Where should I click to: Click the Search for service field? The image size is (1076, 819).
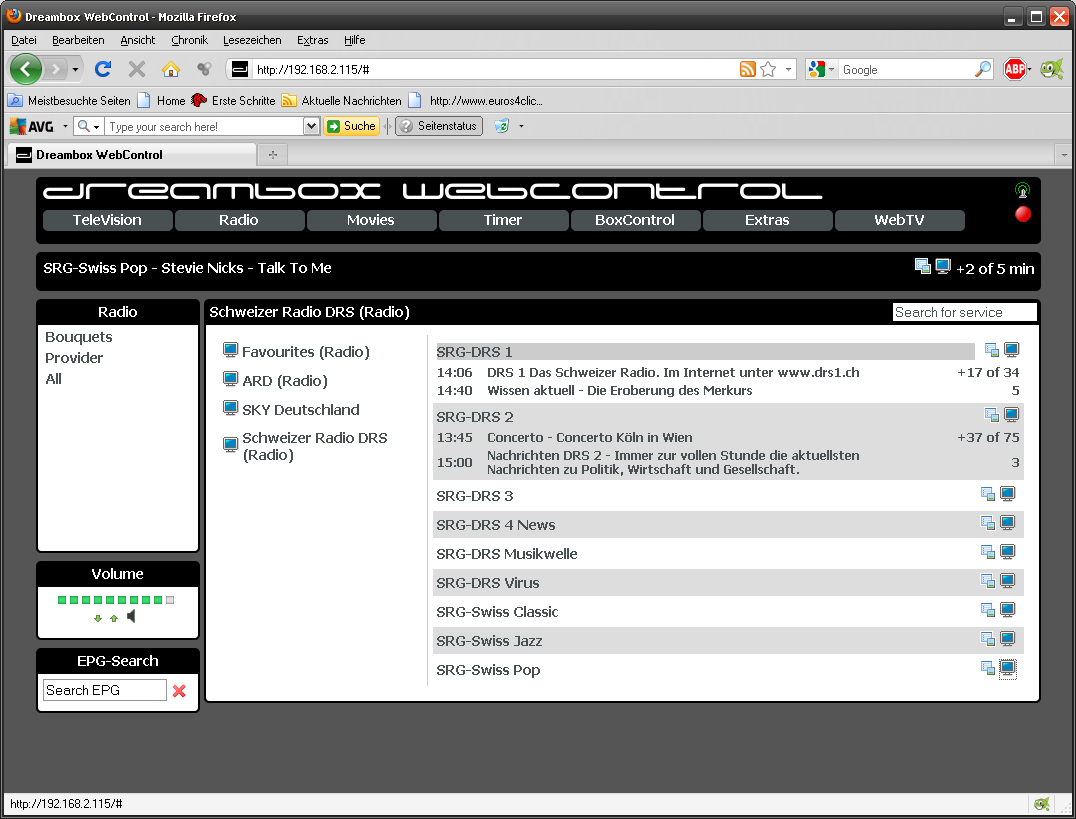point(964,312)
